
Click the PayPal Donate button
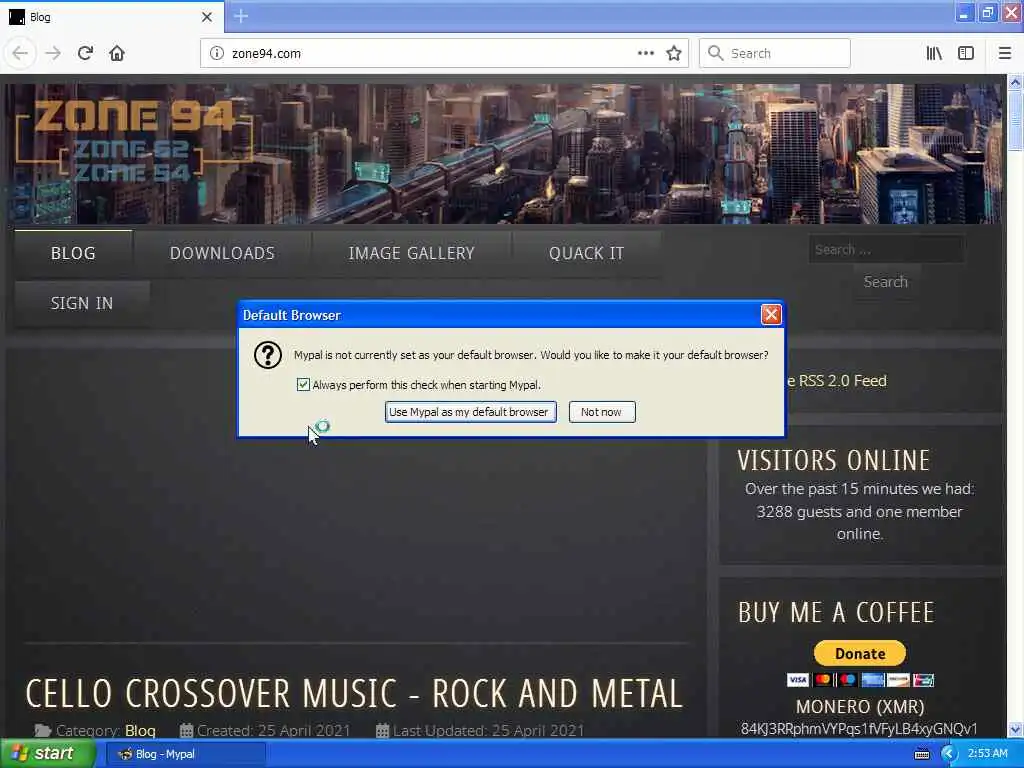click(x=859, y=653)
